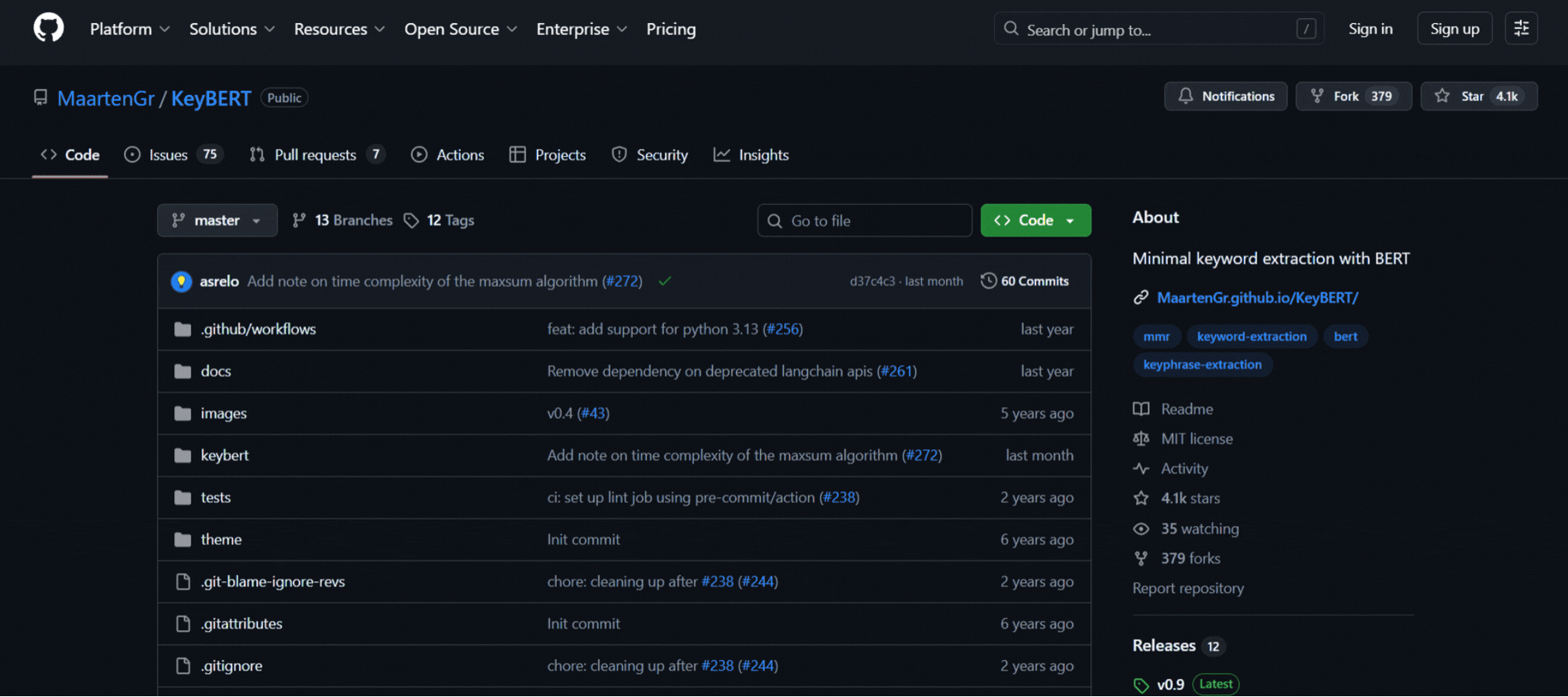Click the Sign up button
This screenshot has width=1568, height=697.
[x=1454, y=29]
